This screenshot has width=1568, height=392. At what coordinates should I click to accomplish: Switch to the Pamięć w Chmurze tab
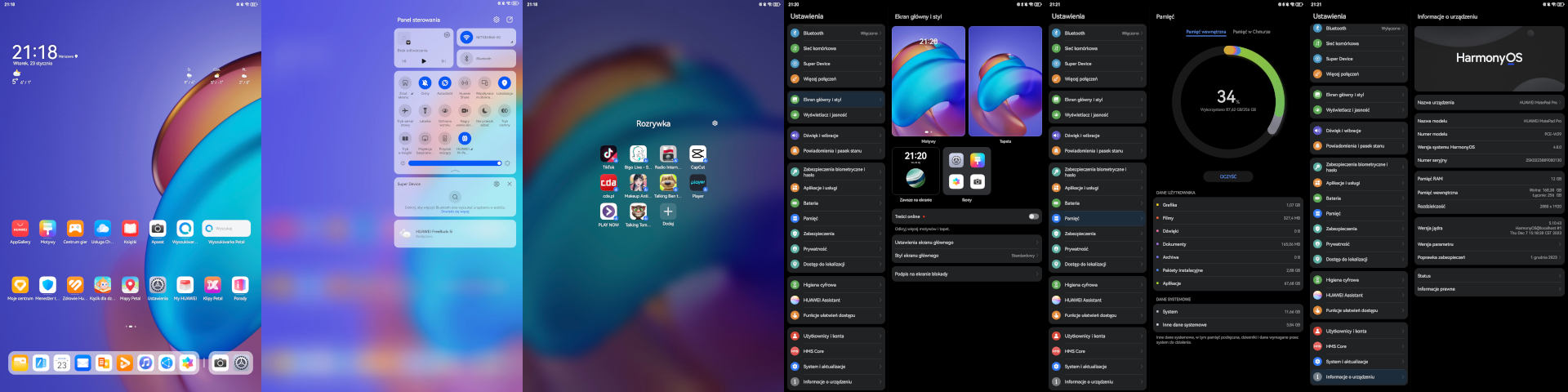click(x=1251, y=32)
